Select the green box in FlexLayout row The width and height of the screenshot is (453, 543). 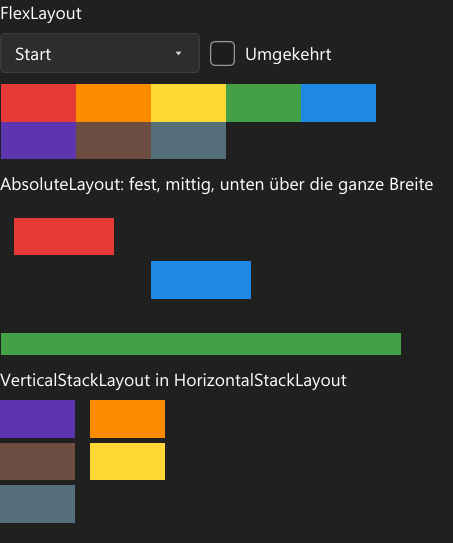[264, 103]
